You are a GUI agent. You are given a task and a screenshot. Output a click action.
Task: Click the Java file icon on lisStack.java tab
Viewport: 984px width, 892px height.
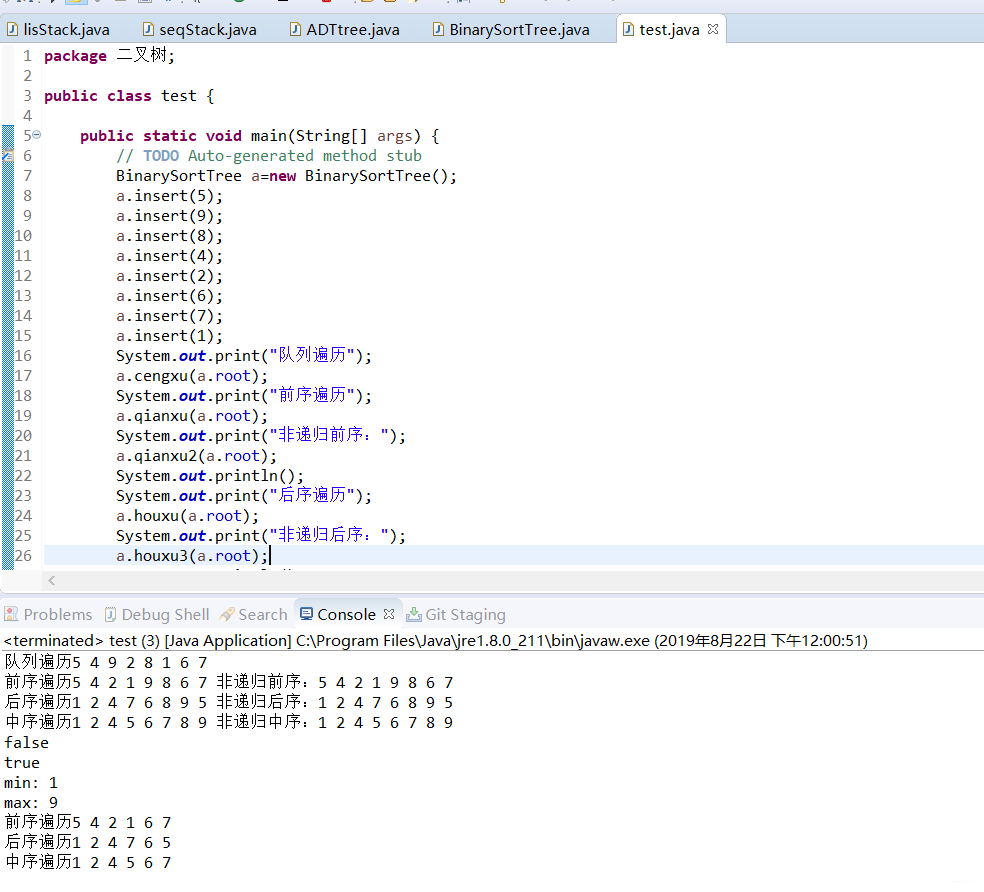[13, 30]
